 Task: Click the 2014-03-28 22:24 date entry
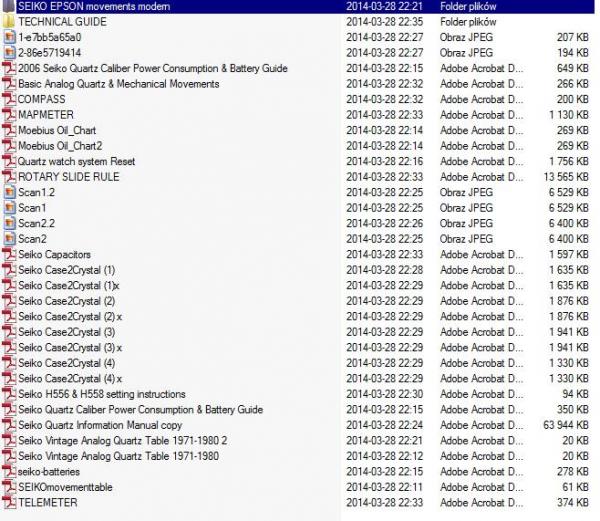[385, 425]
